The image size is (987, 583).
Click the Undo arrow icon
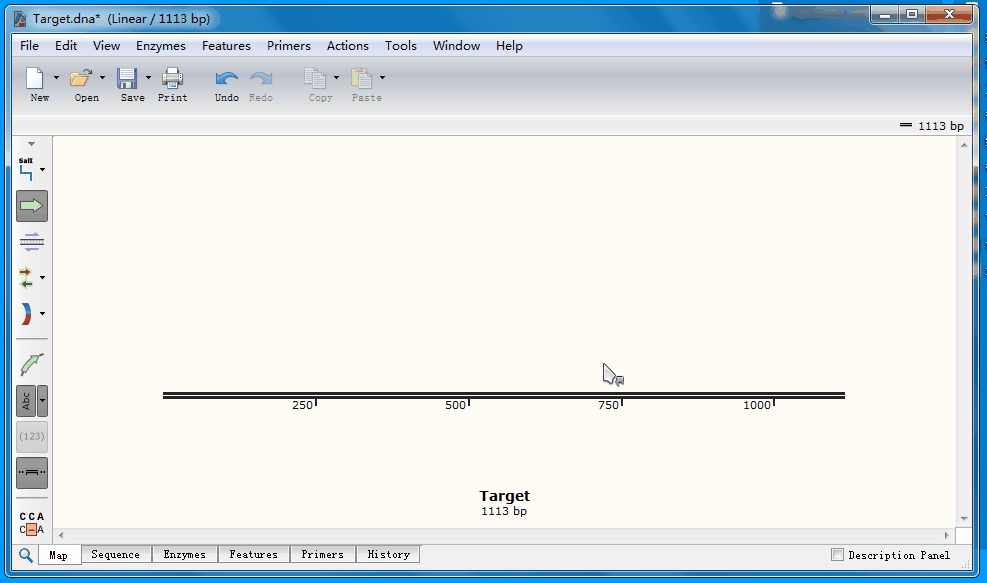tap(227, 79)
